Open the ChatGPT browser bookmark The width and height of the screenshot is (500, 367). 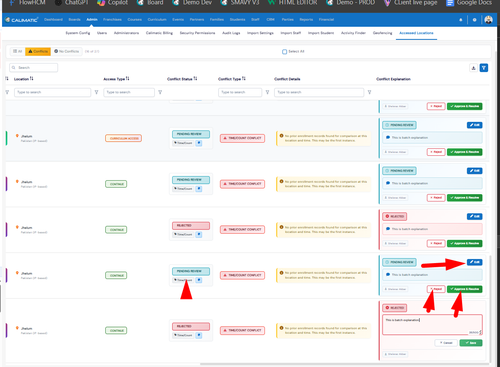tap(72, 3)
